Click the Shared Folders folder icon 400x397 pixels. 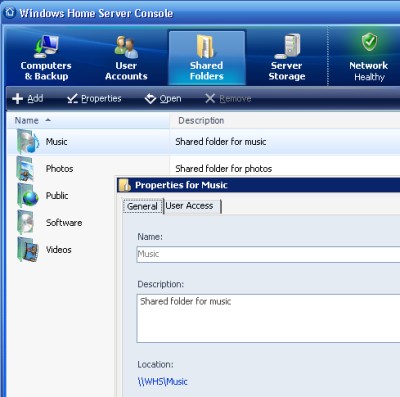click(x=205, y=46)
